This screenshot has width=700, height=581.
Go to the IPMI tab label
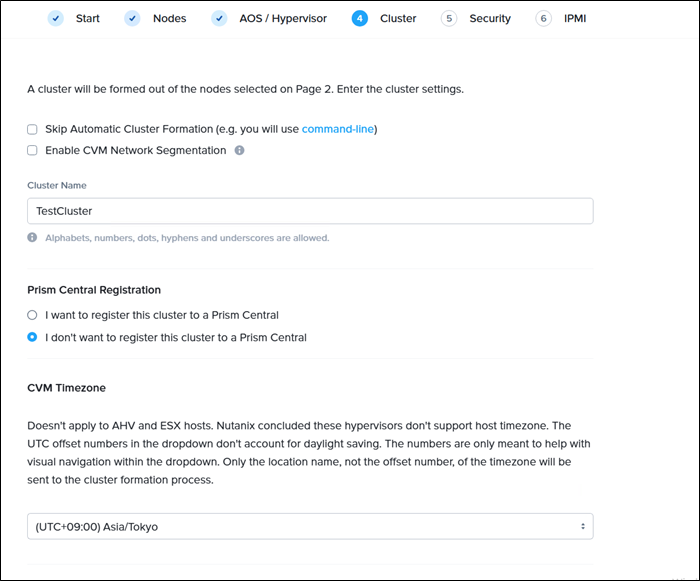[574, 18]
